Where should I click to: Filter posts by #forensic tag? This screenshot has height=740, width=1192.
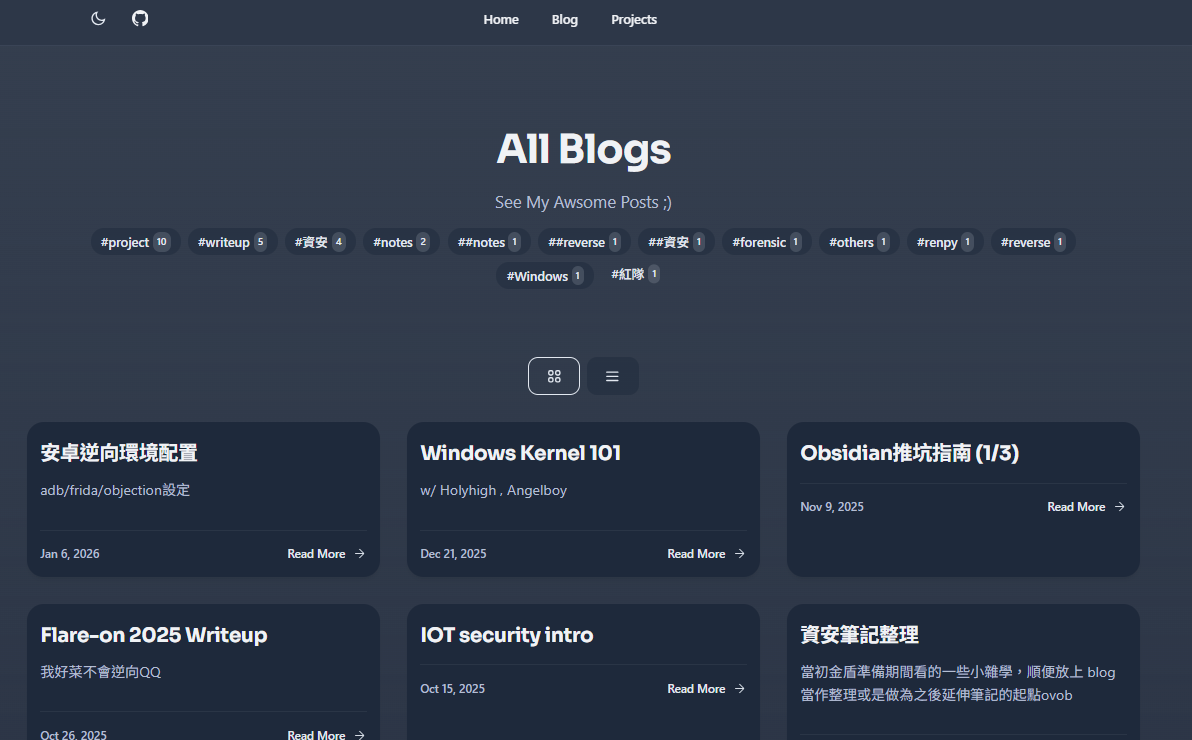point(766,242)
